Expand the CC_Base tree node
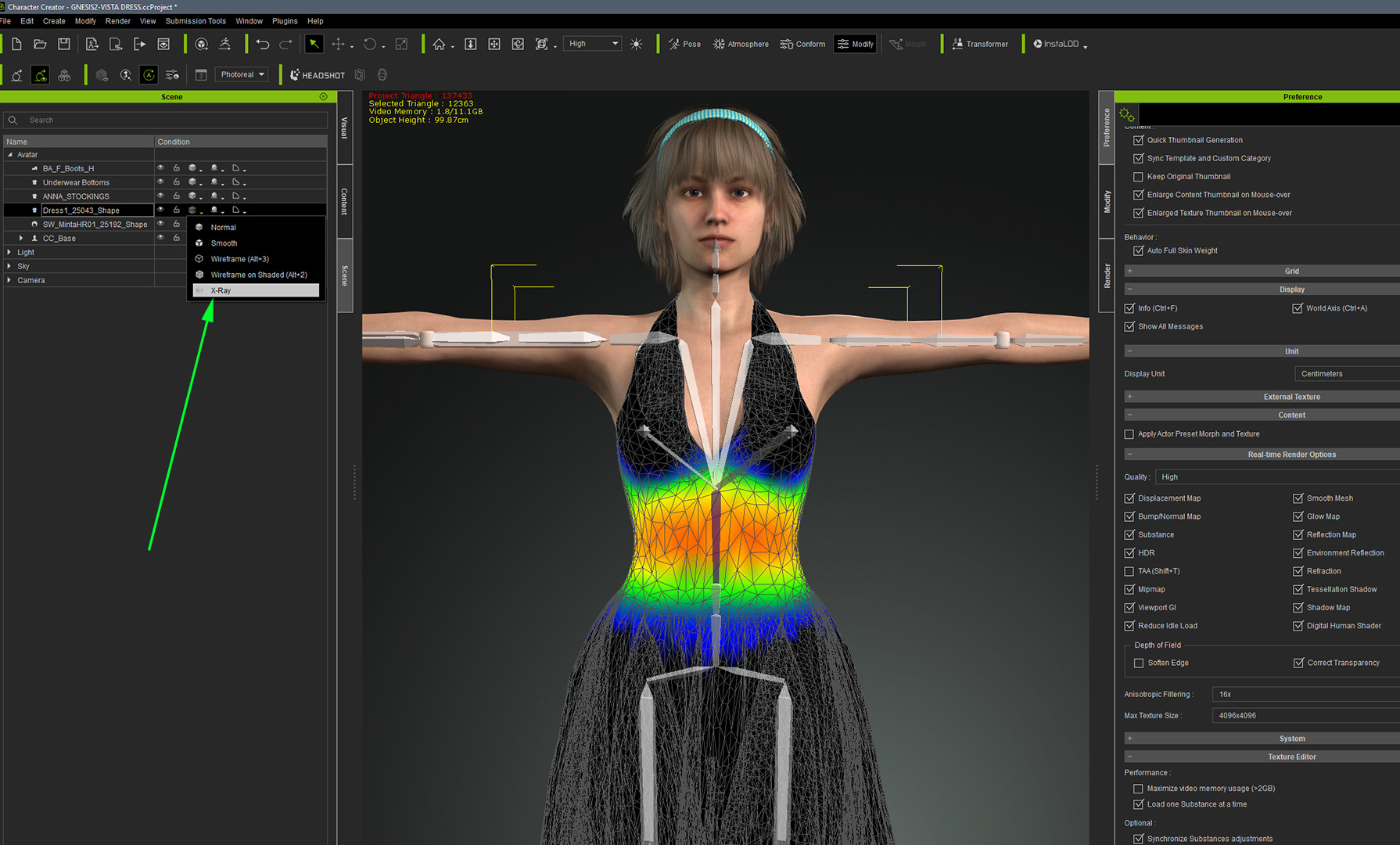Viewport: 1400px width, 845px height. [21, 238]
